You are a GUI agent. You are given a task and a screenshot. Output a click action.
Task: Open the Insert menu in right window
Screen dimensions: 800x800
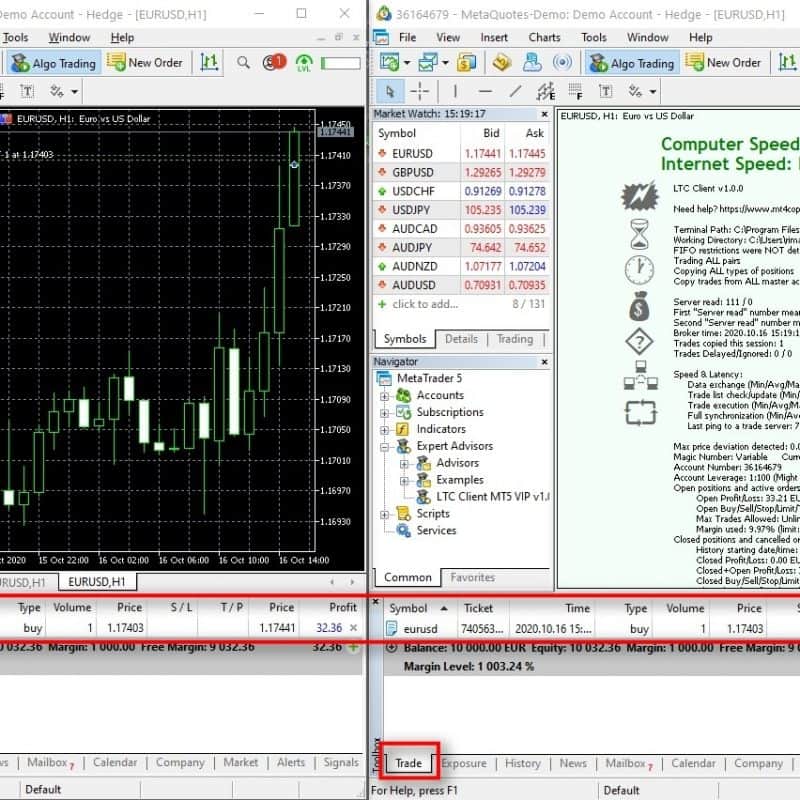[494, 37]
